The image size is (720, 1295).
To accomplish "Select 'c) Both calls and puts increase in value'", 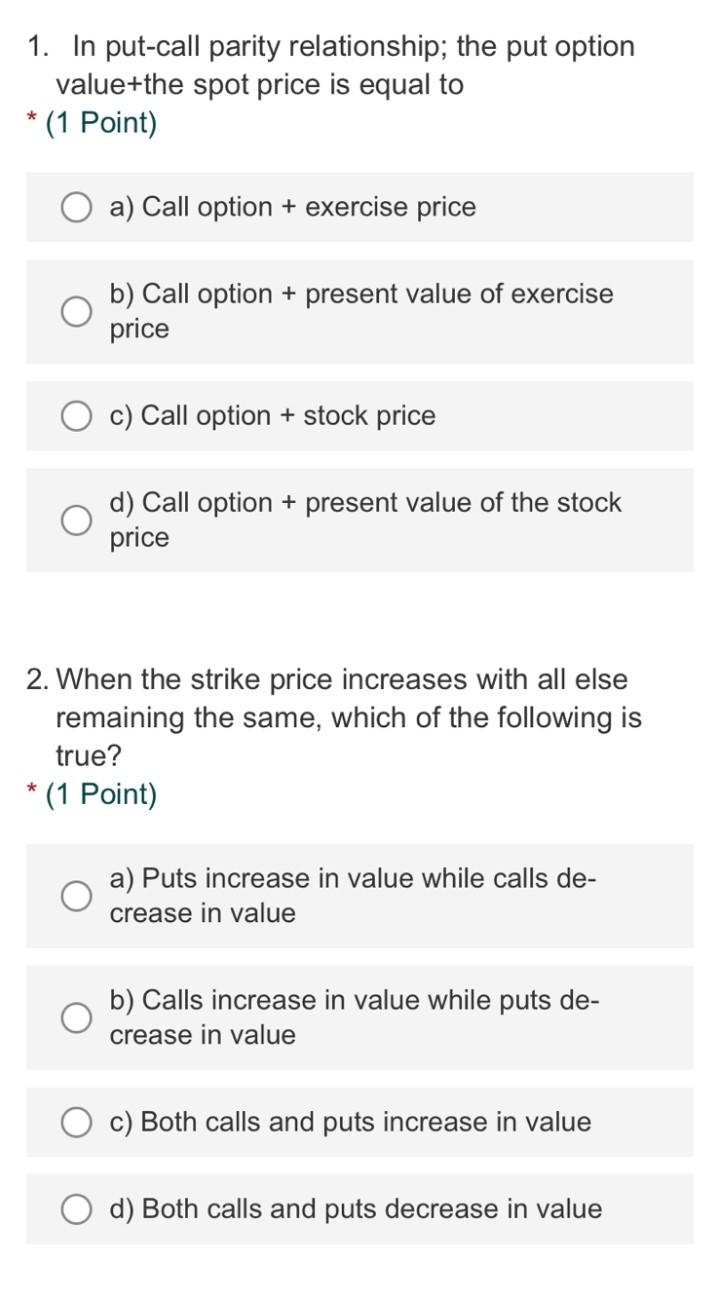I will (76, 1122).
